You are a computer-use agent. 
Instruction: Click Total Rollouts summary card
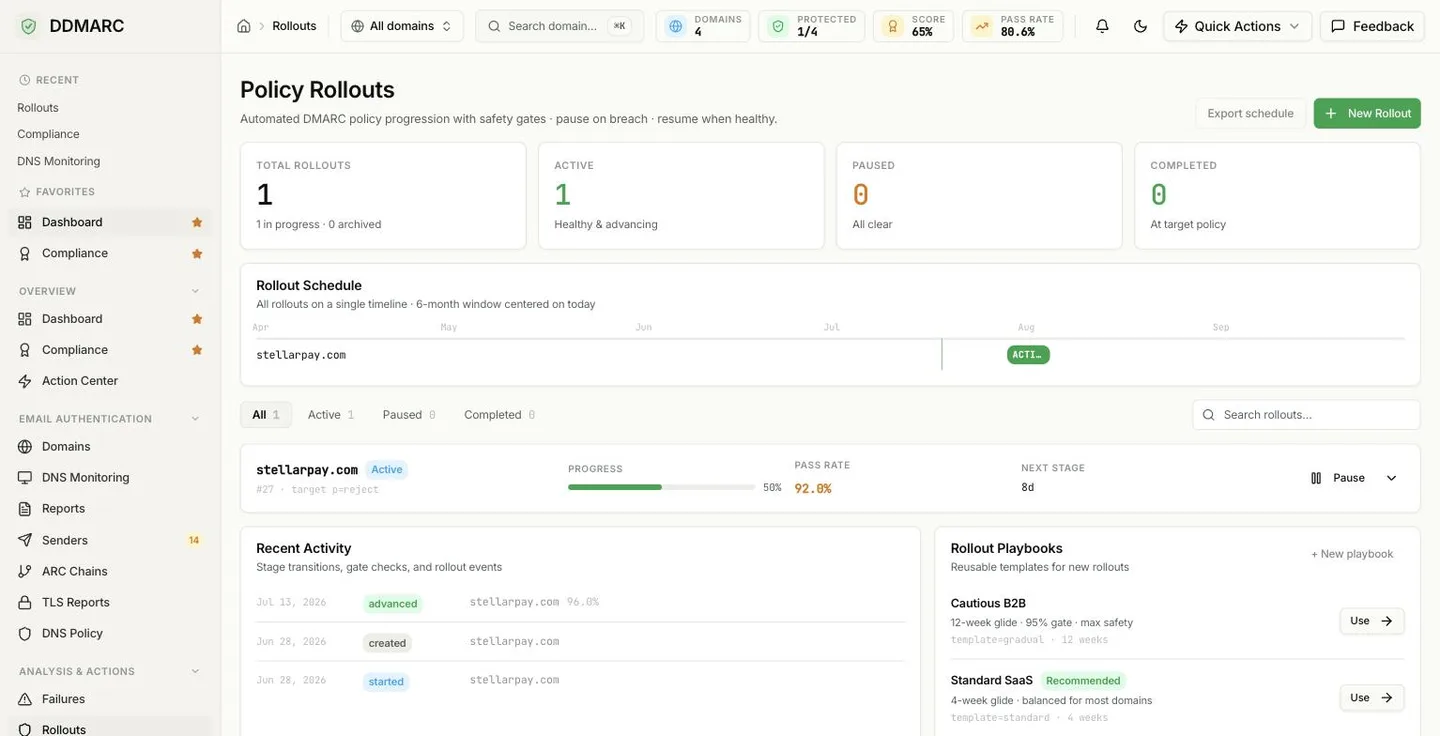(383, 196)
